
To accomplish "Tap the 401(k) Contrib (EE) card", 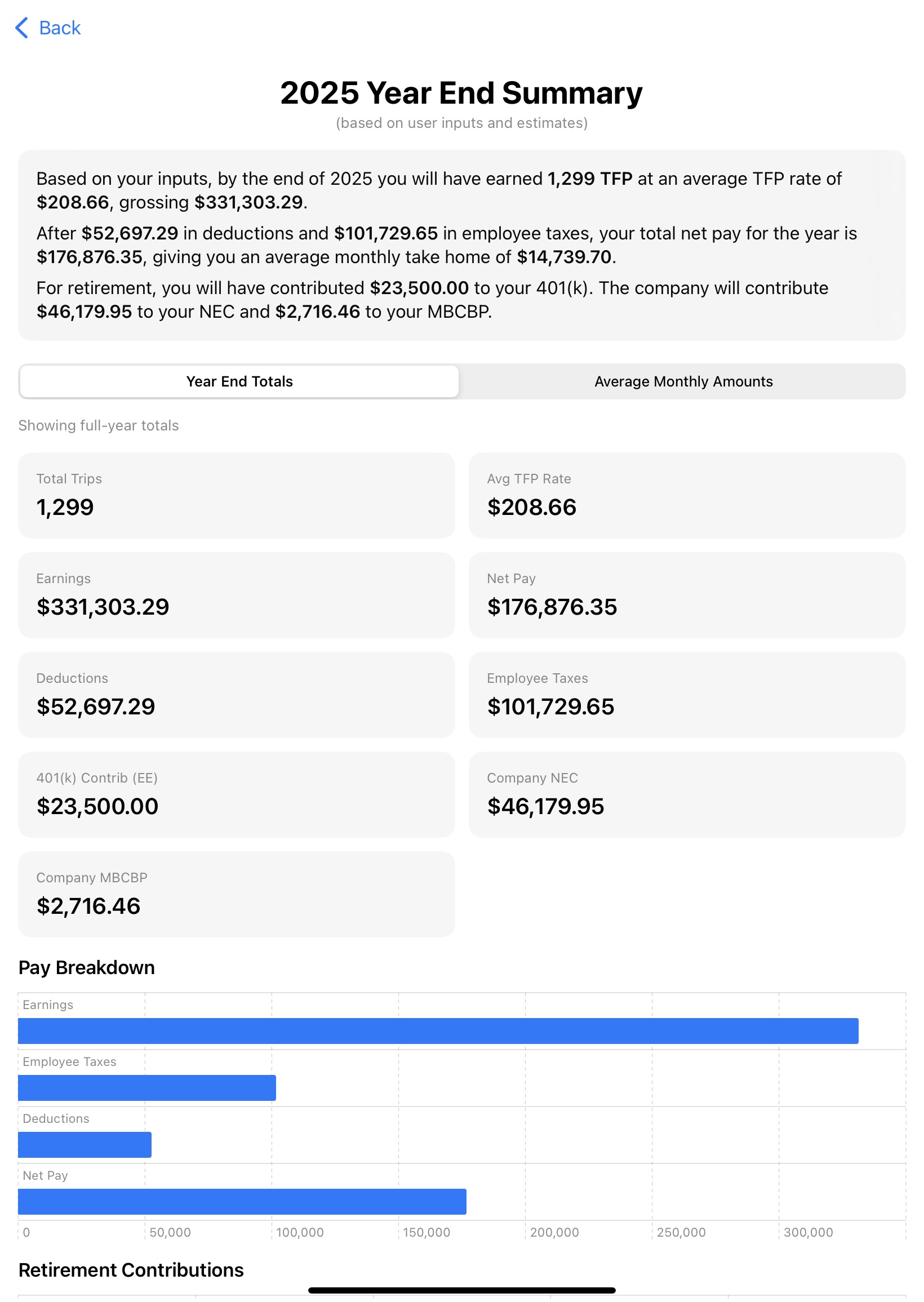I will coord(237,794).
